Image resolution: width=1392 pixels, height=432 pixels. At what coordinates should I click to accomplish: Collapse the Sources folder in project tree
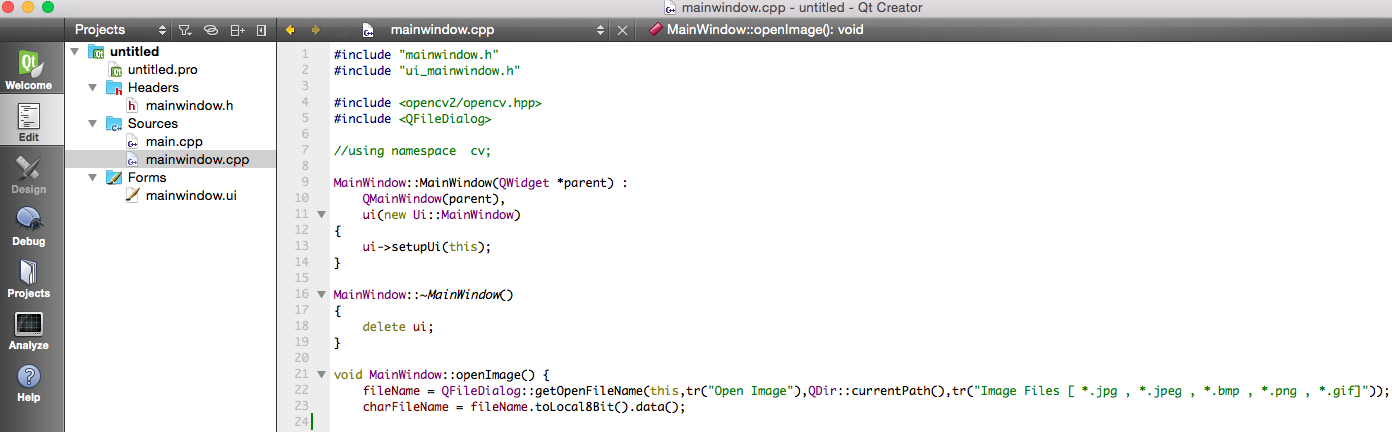pos(93,124)
